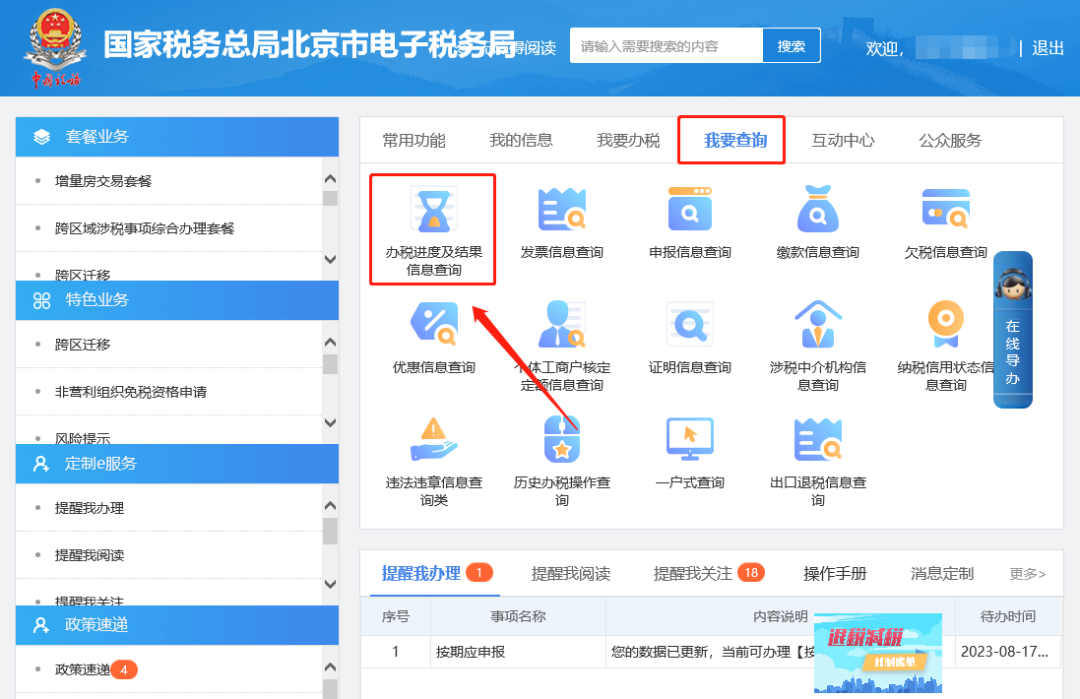Open 提醒我办理 in 定制e服务 list
The image size is (1080, 699).
coord(90,508)
